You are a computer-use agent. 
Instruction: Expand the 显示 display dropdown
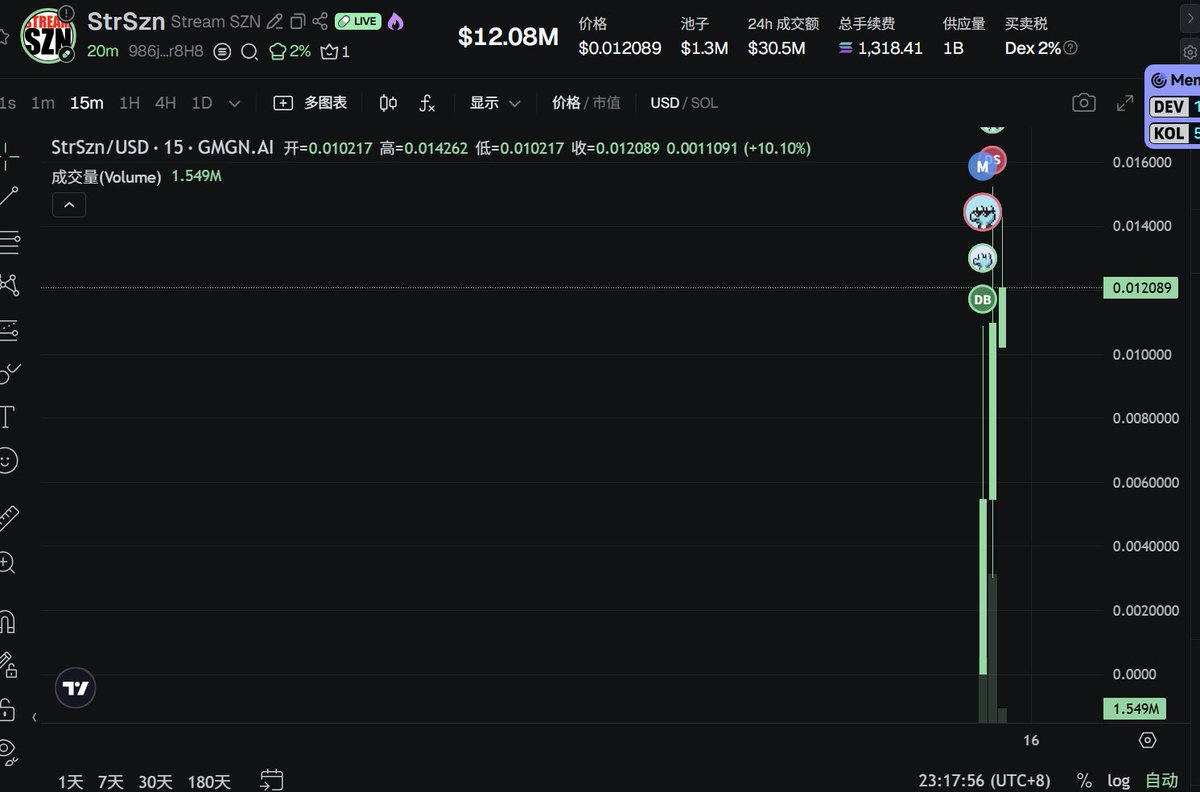[x=496, y=103]
